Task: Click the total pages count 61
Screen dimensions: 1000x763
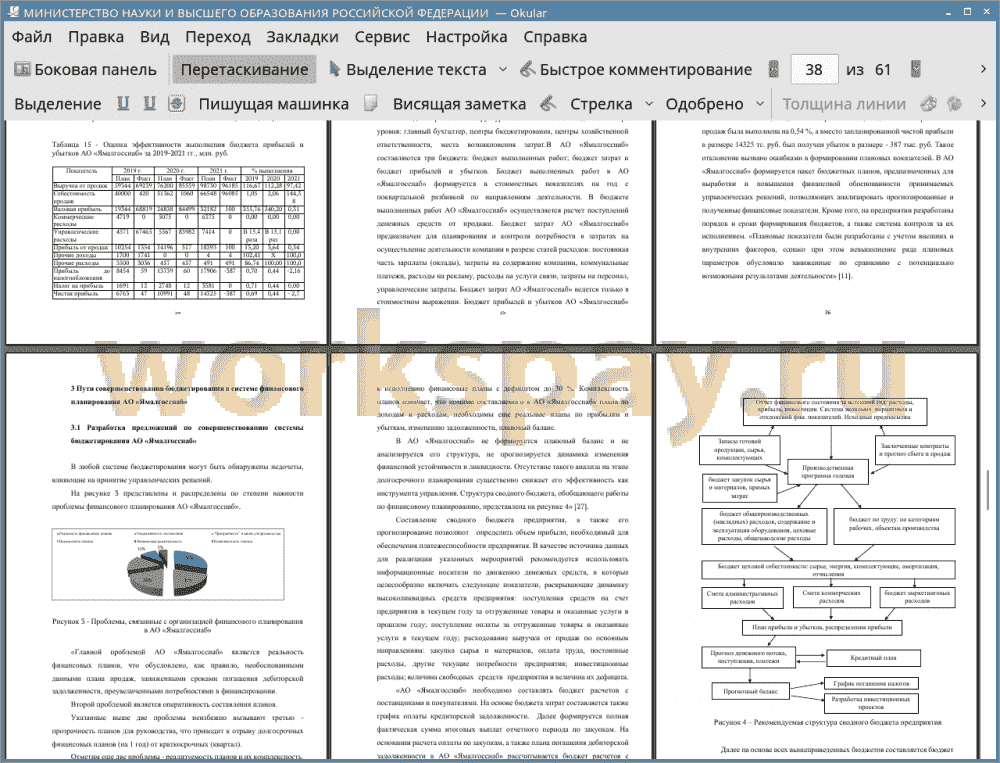Action: pos(883,70)
